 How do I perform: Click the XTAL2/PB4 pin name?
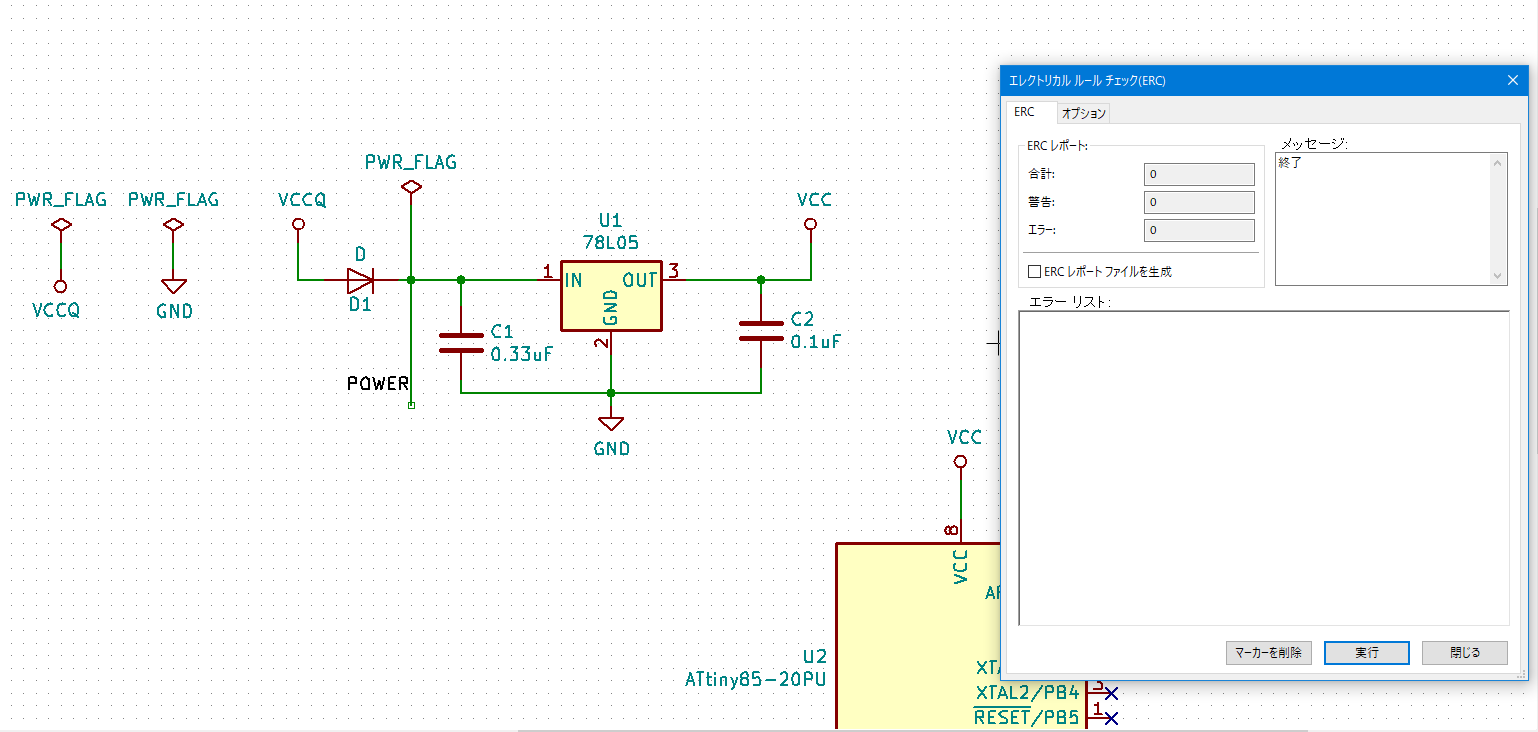pyautogui.click(x=1027, y=692)
